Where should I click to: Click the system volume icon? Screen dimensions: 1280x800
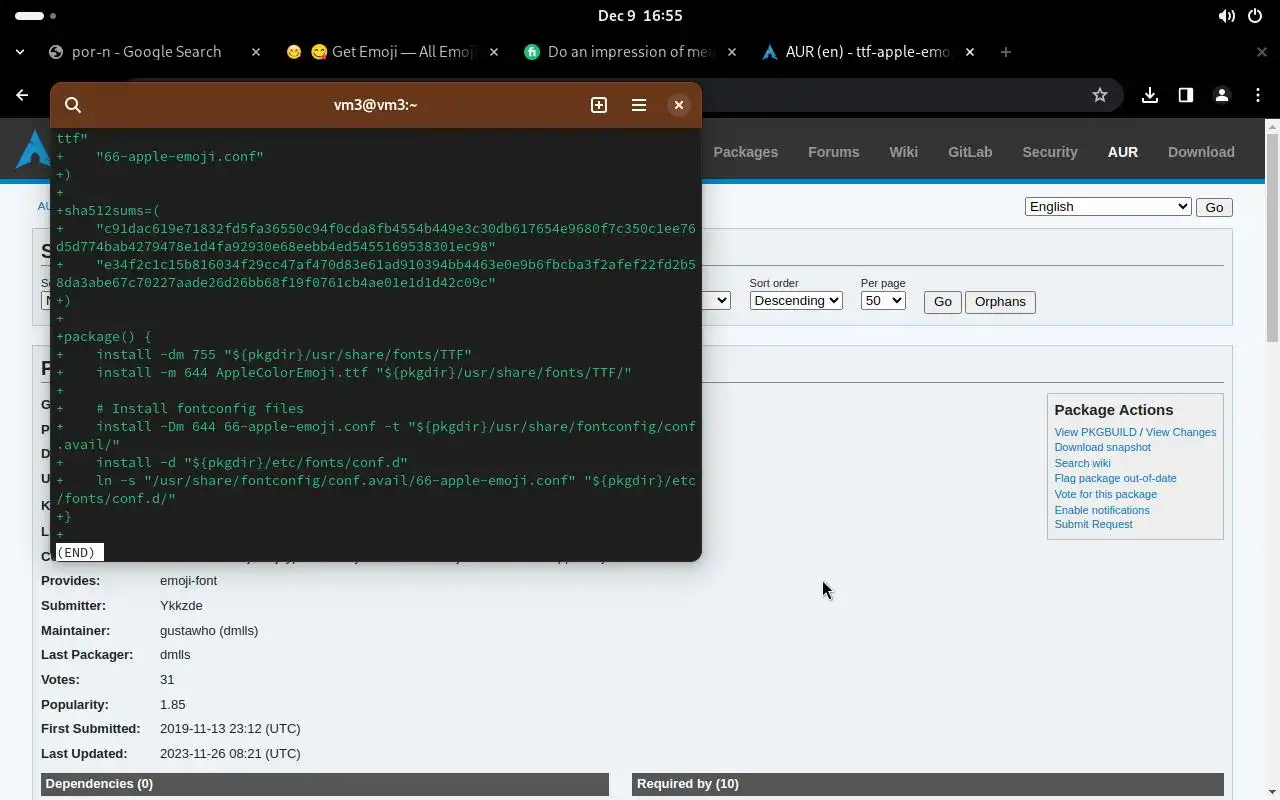coord(1226,16)
